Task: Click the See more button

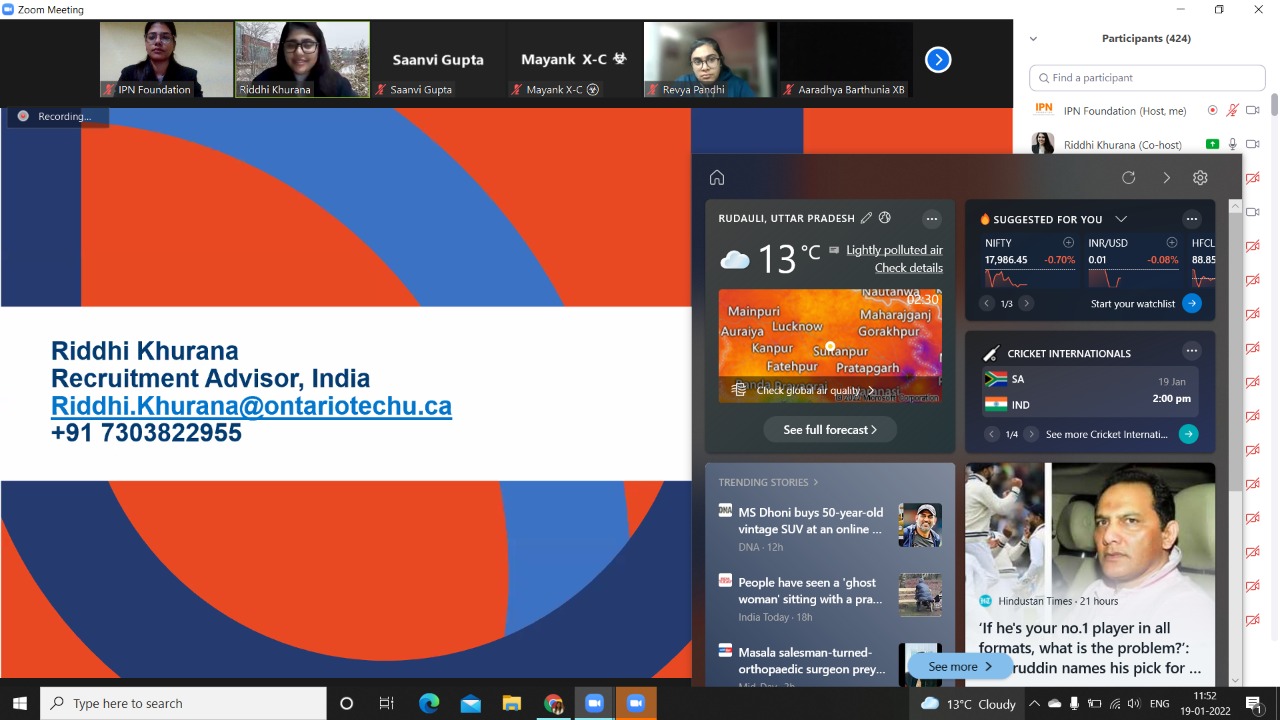Action: point(959,666)
